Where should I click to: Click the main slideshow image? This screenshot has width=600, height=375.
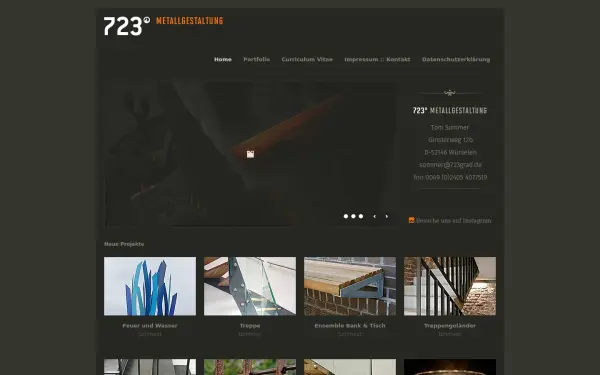[251, 153]
